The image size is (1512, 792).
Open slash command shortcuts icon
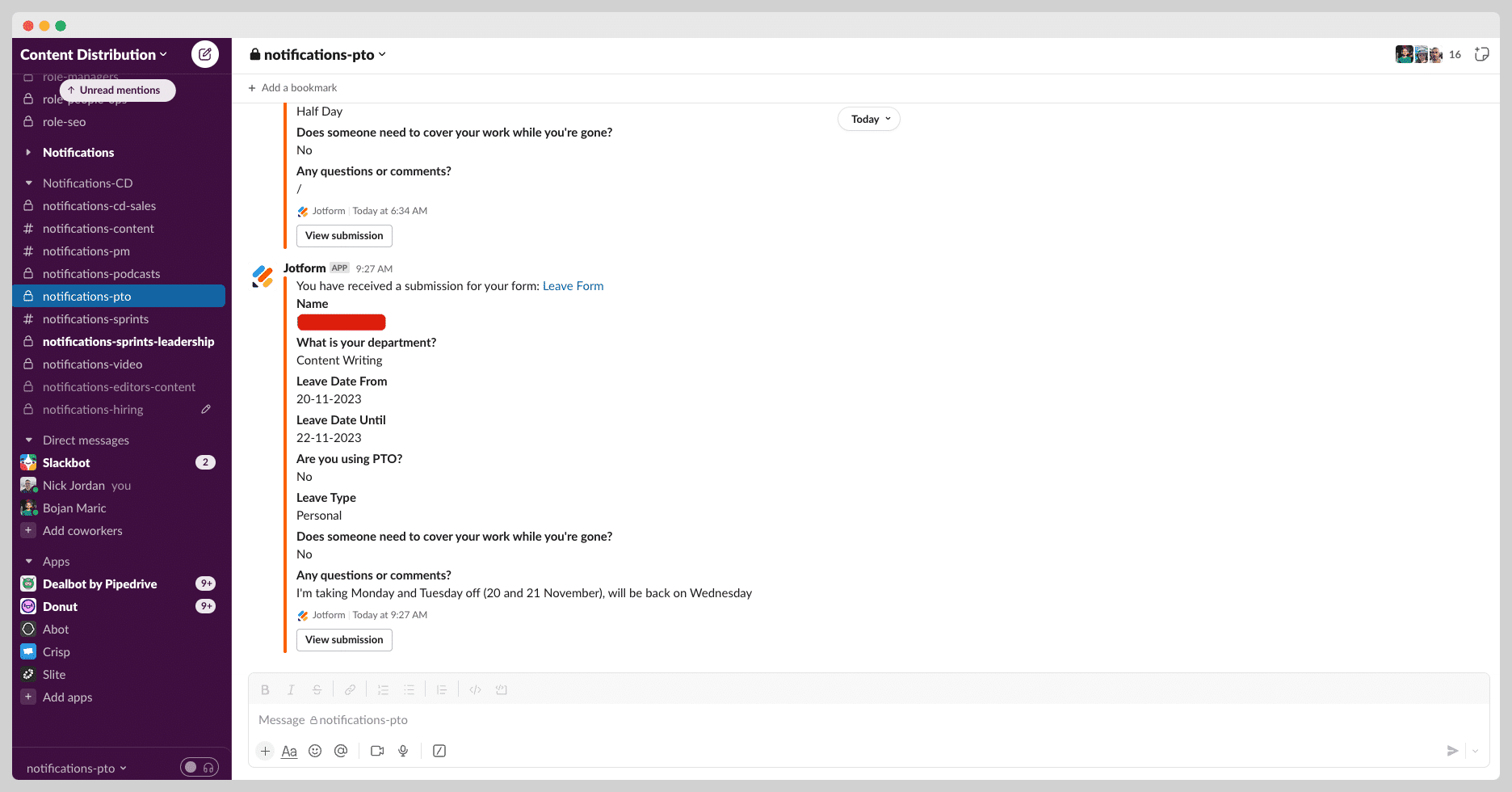click(439, 751)
